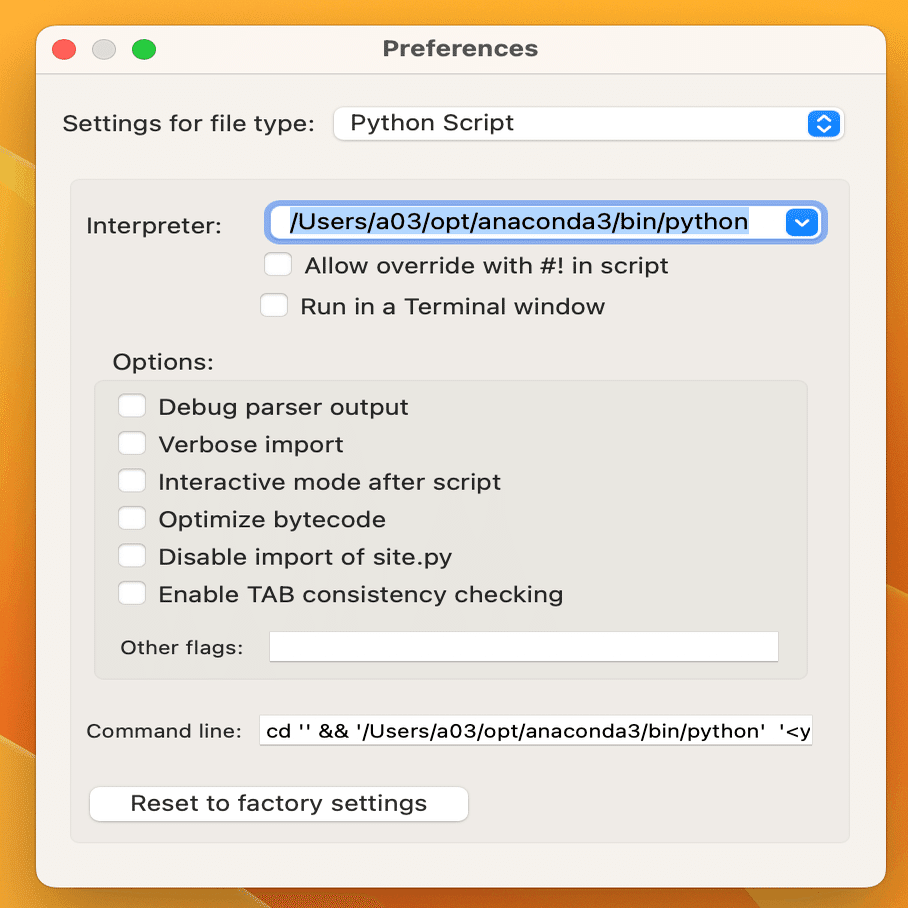The height and width of the screenshot is (908, 908).
Task: Enable TAB consistency checking
Action: pyautogui.click(x=132, y=593)
